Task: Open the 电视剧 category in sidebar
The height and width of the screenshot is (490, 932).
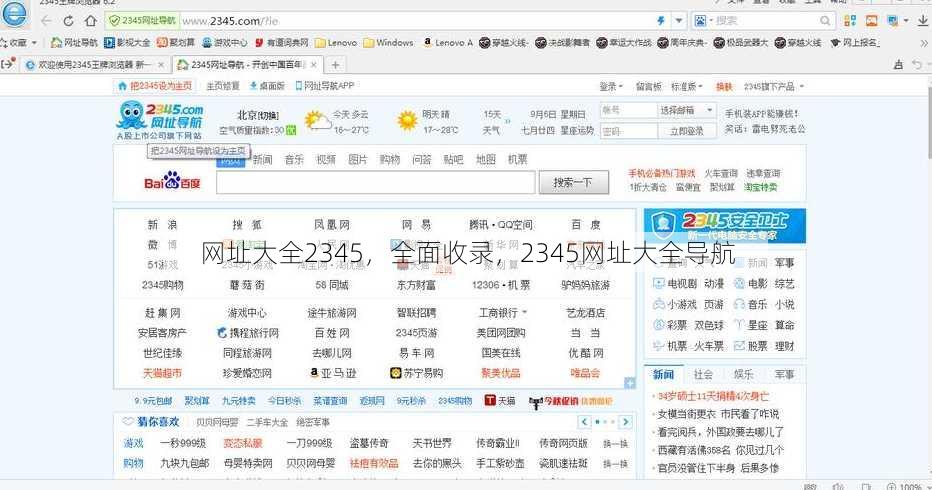Action: [x=675, y=284]
